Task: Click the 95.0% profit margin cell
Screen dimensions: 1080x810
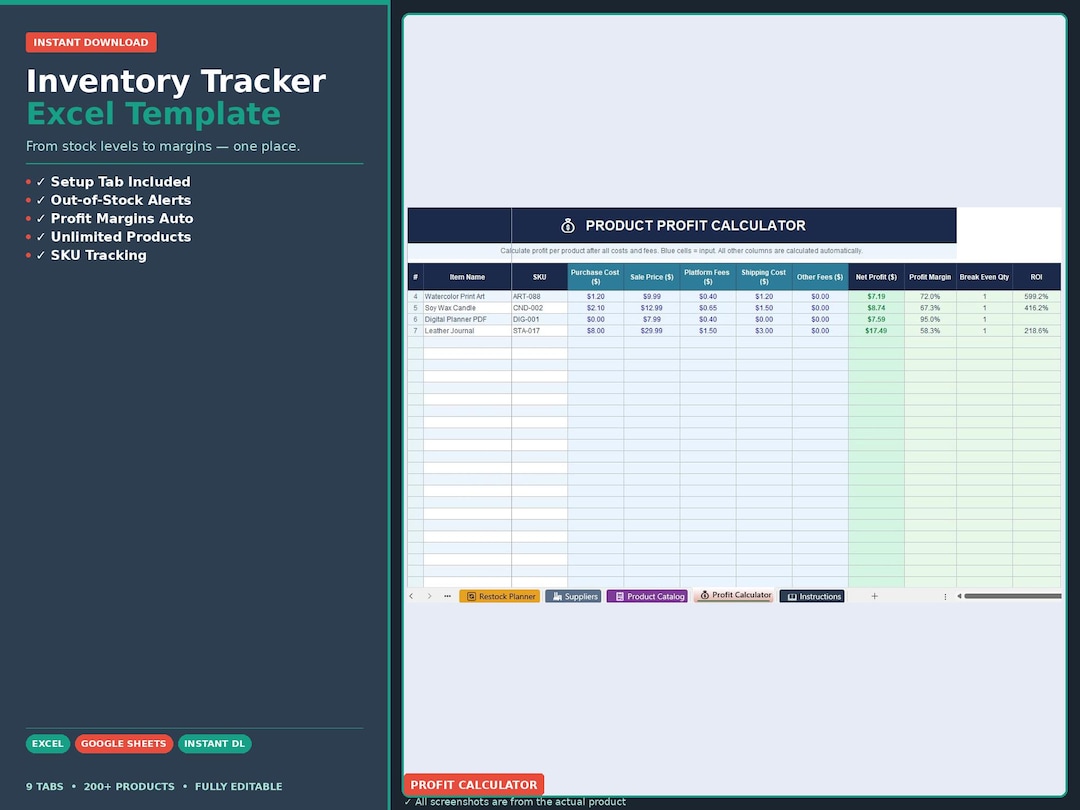Action: 930,320
